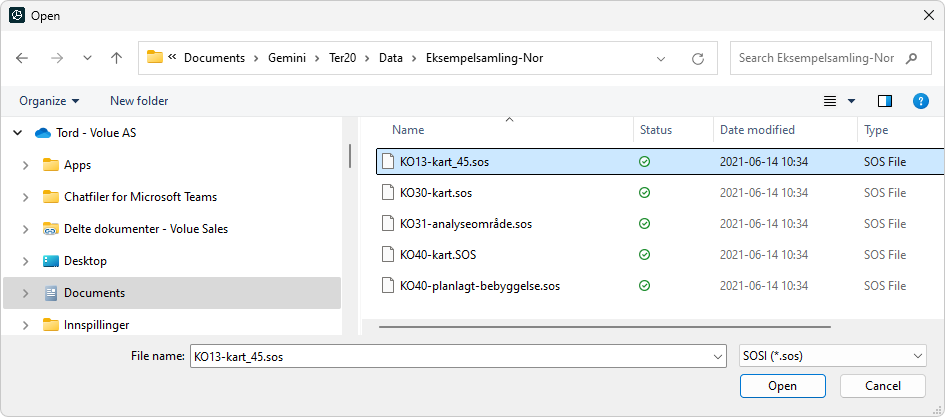The height and width of the screenshot is (417, 945).
Task: Click the navigation pane vertical scrollbar
Action: coord(350,155)
